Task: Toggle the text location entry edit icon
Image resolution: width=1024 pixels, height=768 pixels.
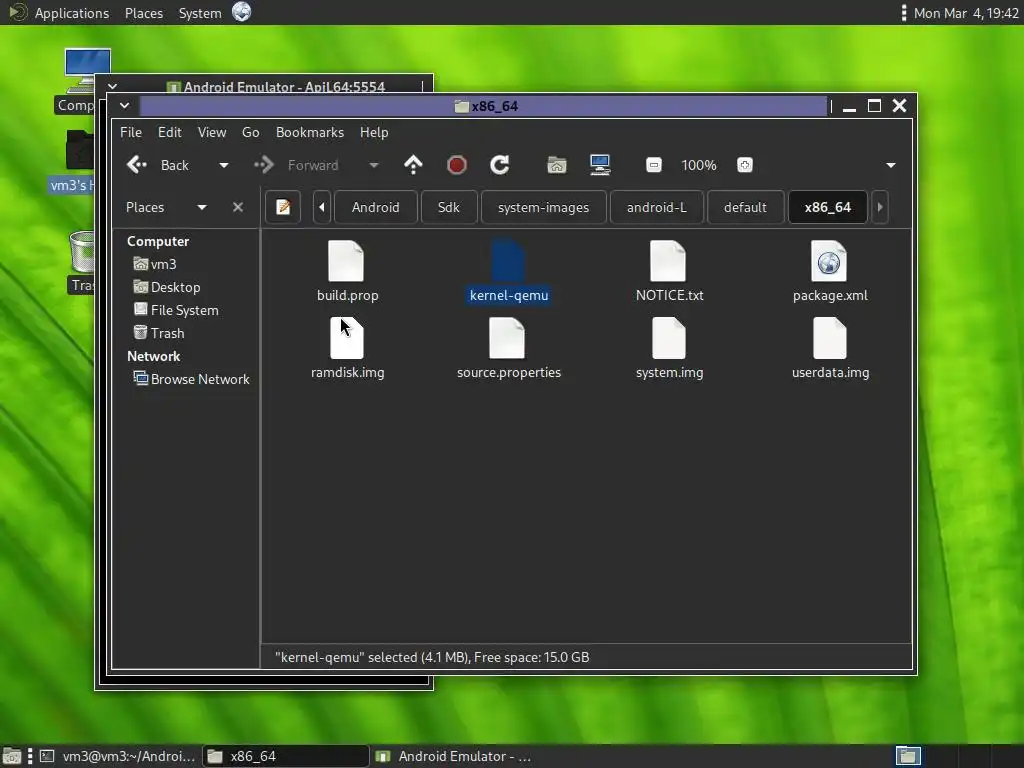Action: (283, 207)
